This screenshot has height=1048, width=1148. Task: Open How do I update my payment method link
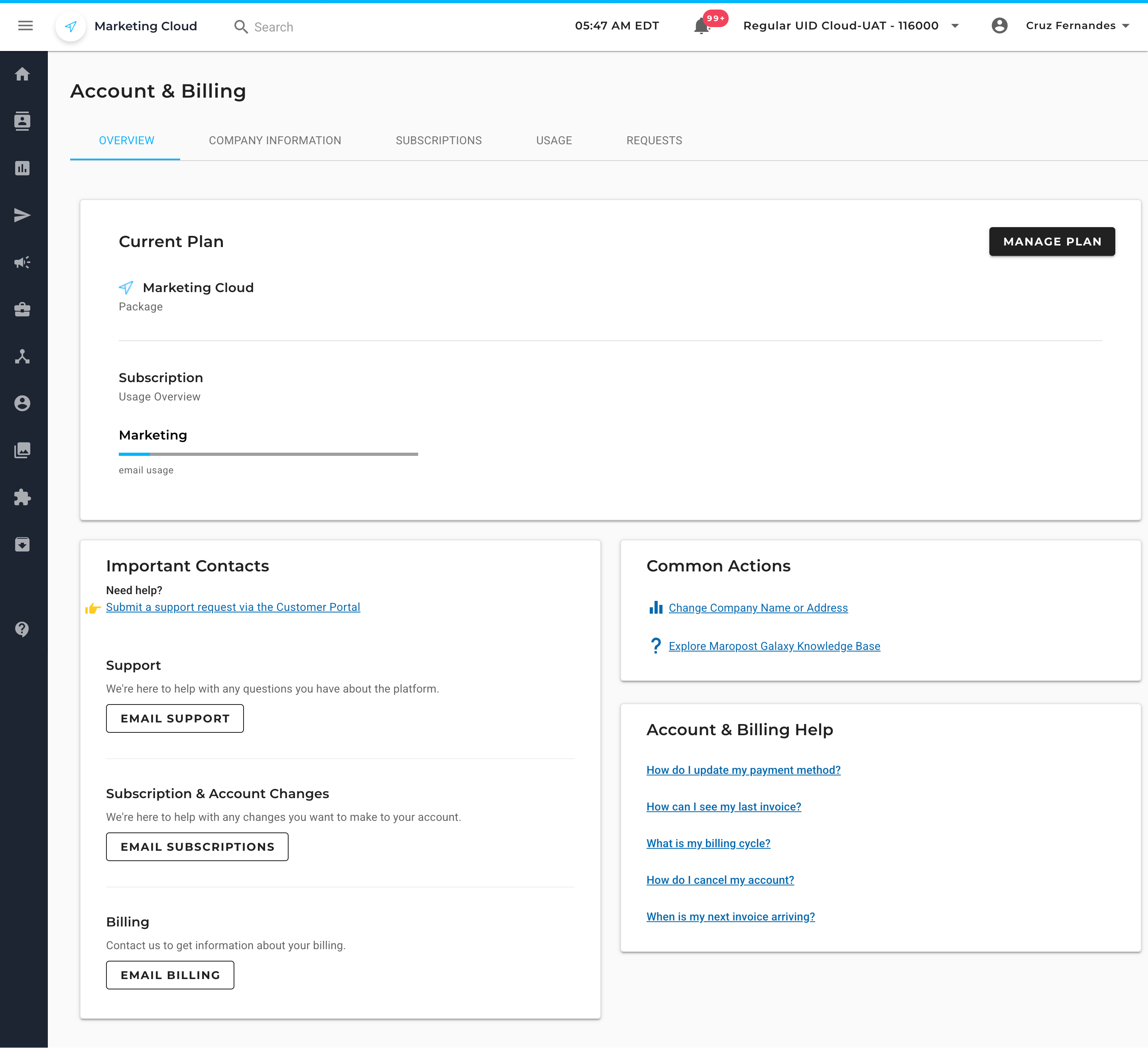click(743, 770)
